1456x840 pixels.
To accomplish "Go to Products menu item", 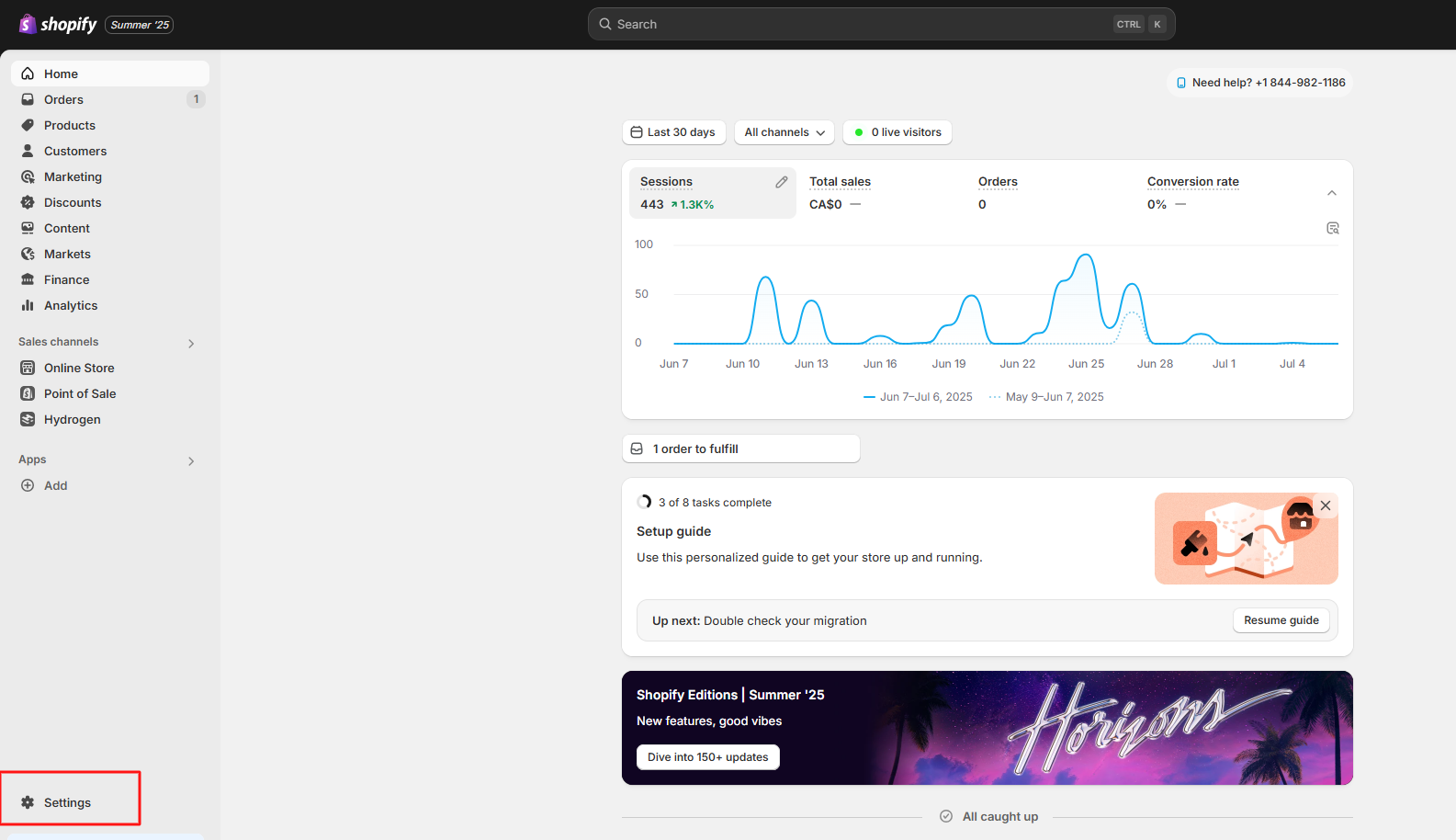I will 110,125.
